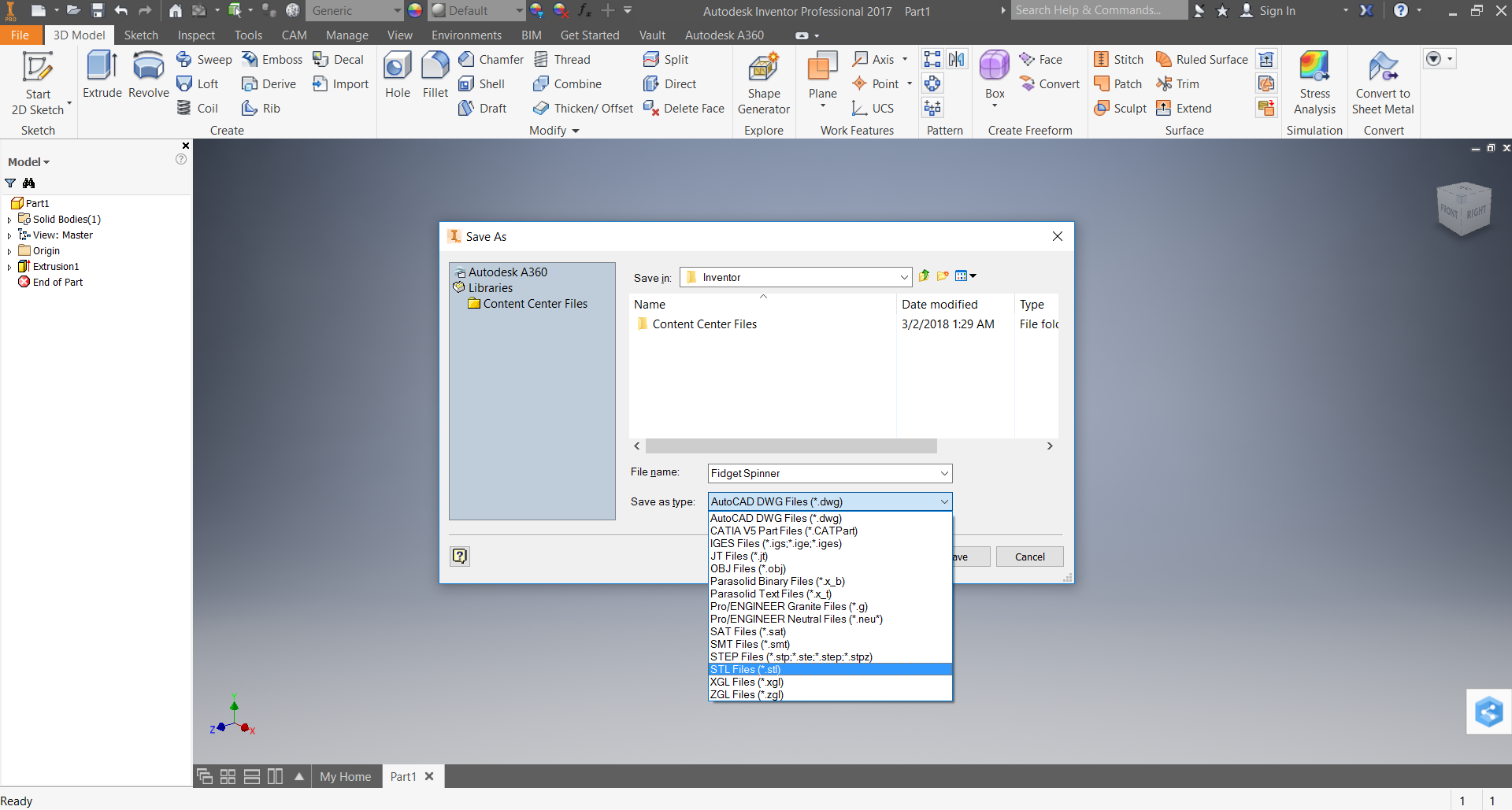
Task: Expand the Extrusion1 feature node
Action: pos(9,268)
